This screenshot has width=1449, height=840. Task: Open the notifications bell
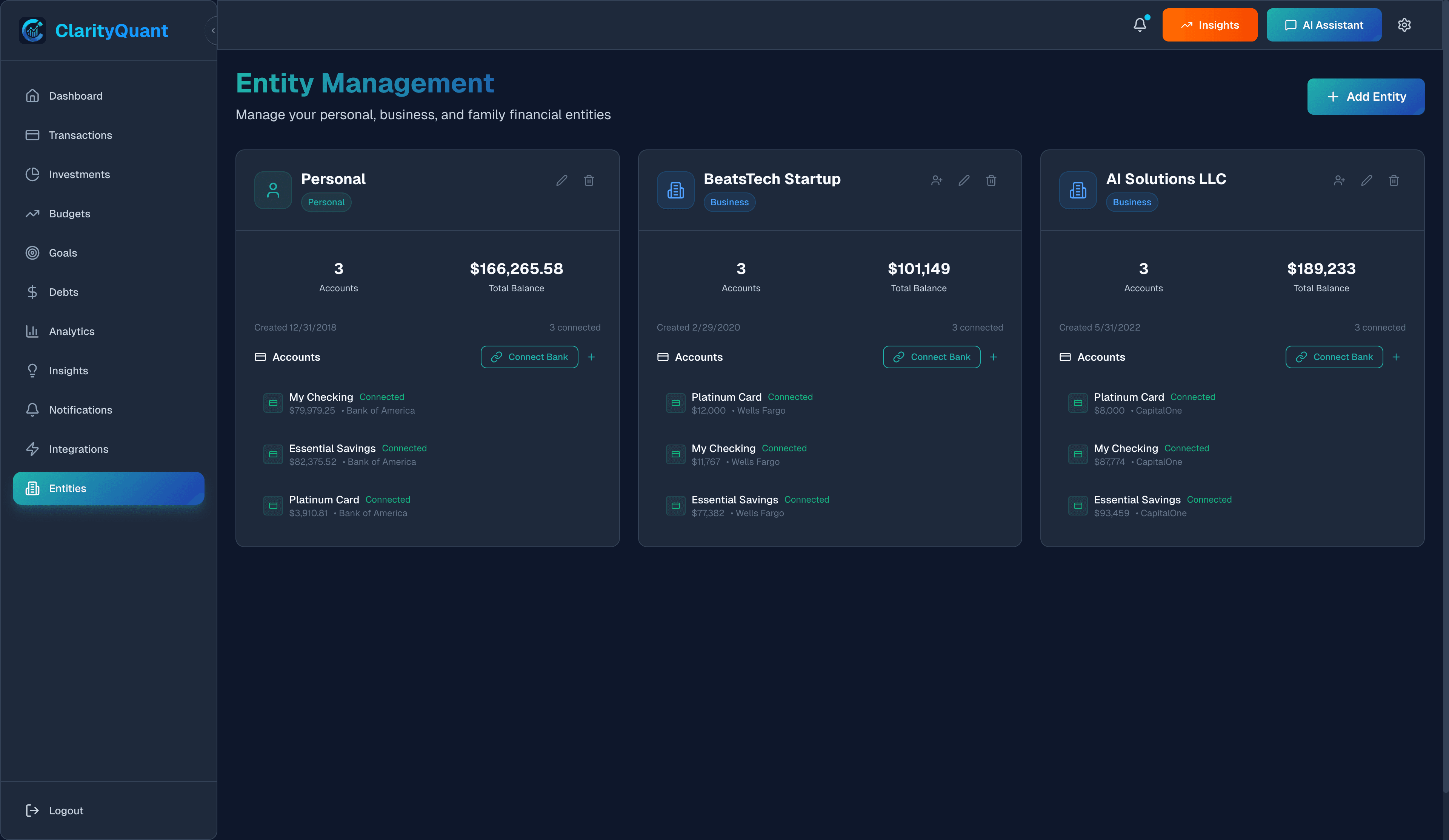[1140, 25]
